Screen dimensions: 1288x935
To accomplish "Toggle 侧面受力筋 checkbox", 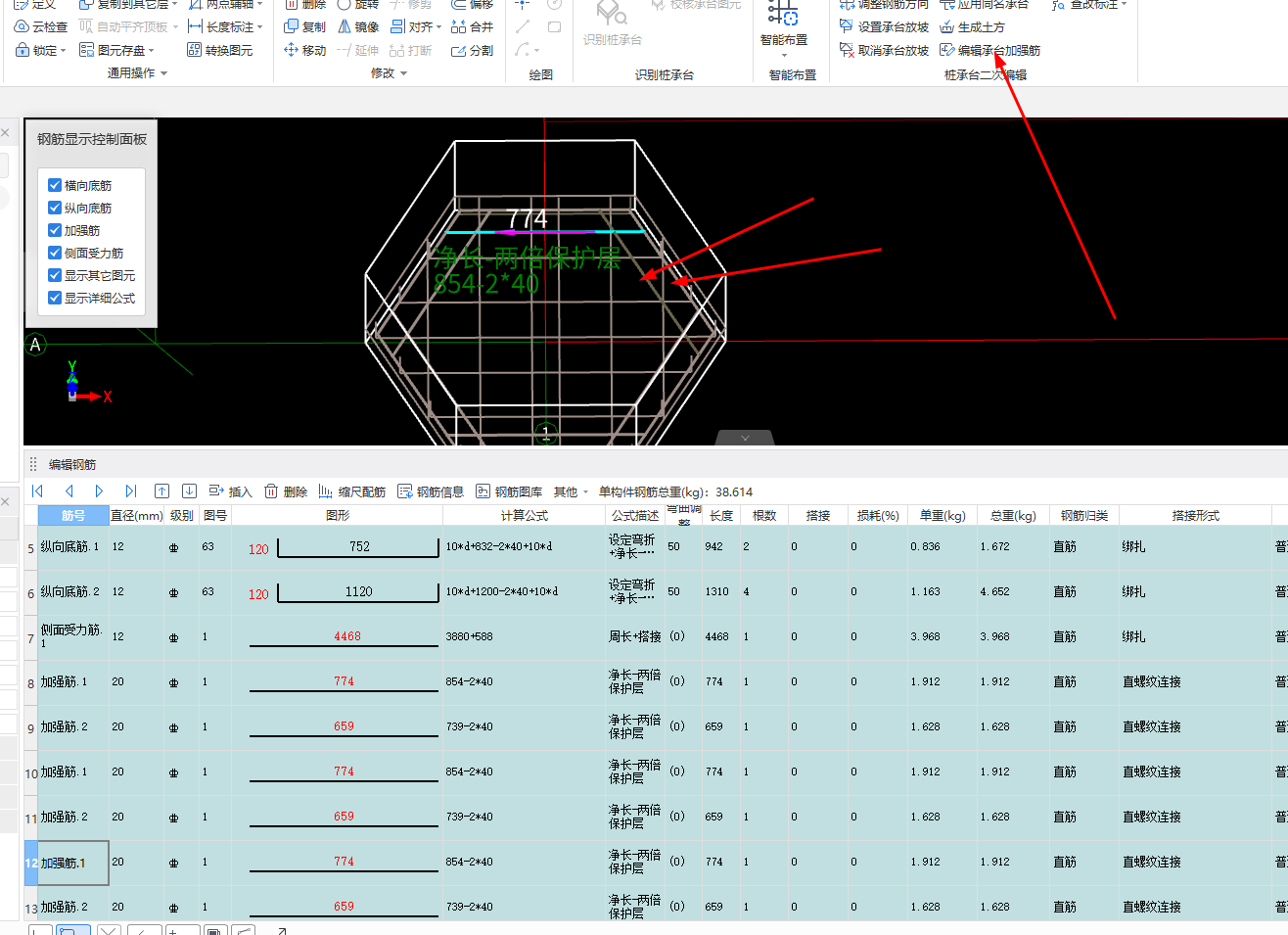I will (55, 253).
